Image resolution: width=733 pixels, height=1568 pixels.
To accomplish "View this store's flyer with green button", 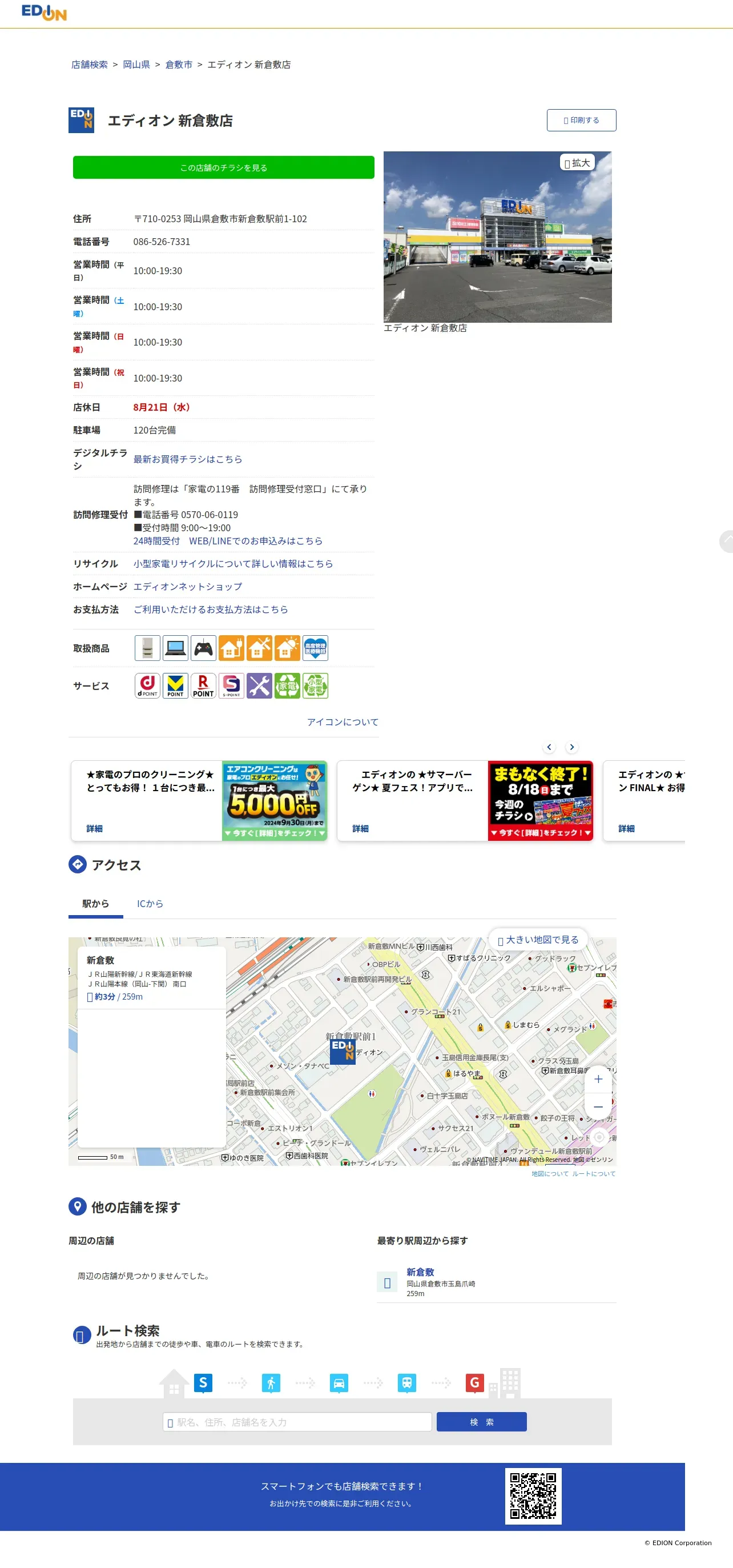I will (223, 167).
